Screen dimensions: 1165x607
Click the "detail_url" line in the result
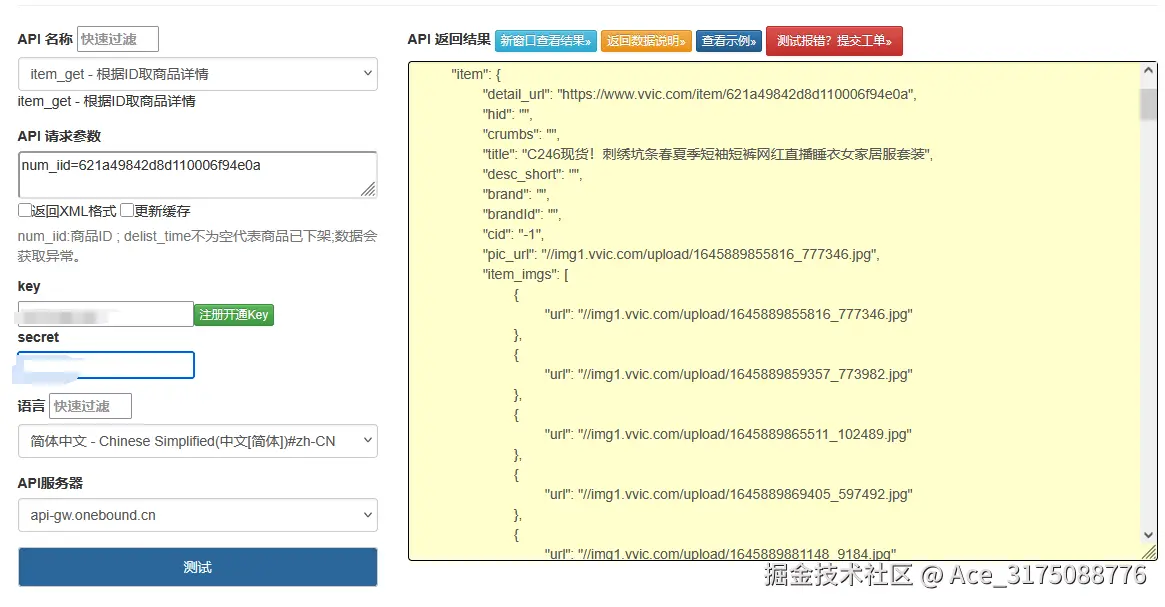pyautogui.click(x=699, y=94)
